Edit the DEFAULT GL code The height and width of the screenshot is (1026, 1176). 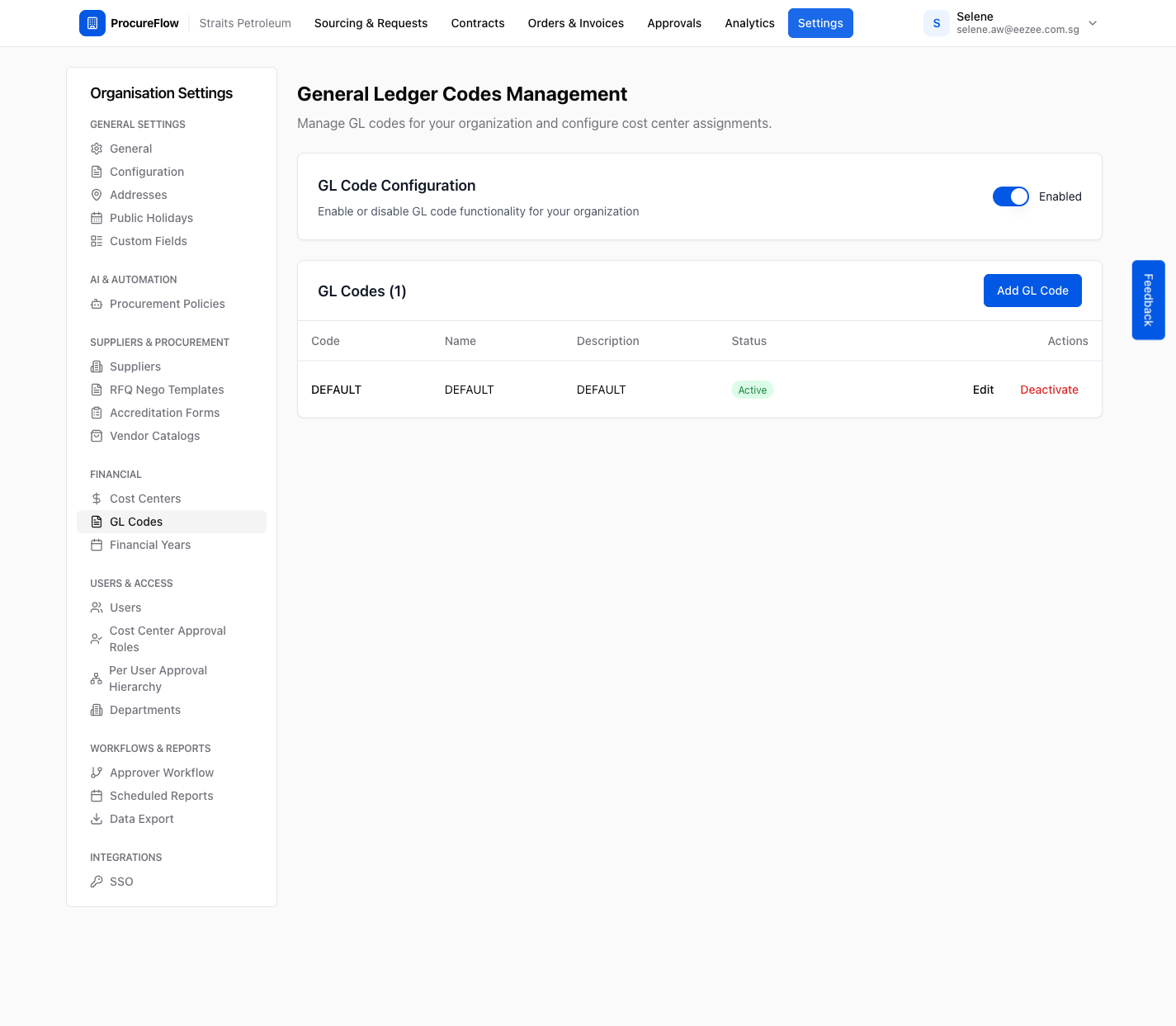click(983, 390)
